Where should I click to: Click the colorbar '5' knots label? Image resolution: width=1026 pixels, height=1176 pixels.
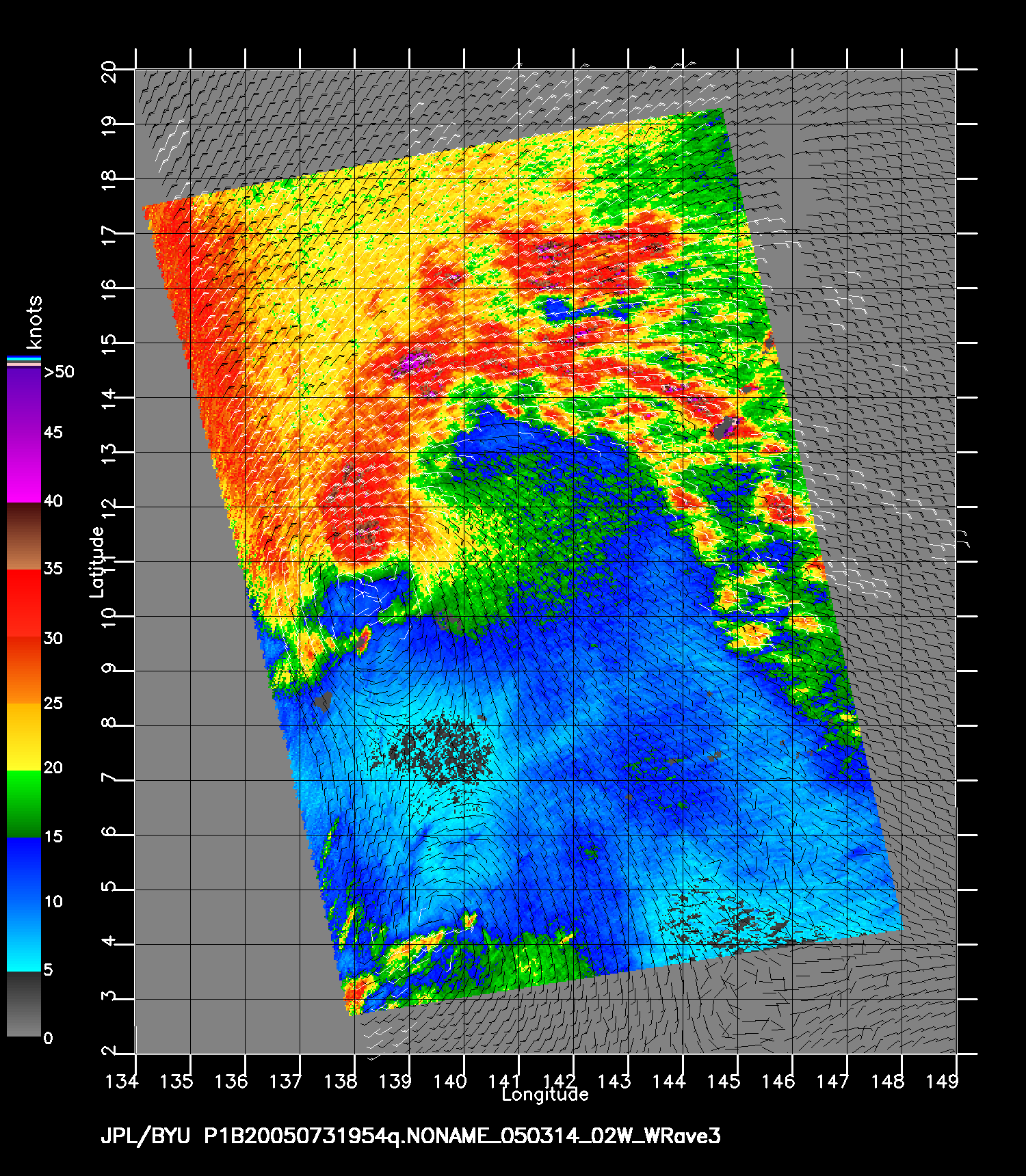pyautogui.click(x=48, y=970)
